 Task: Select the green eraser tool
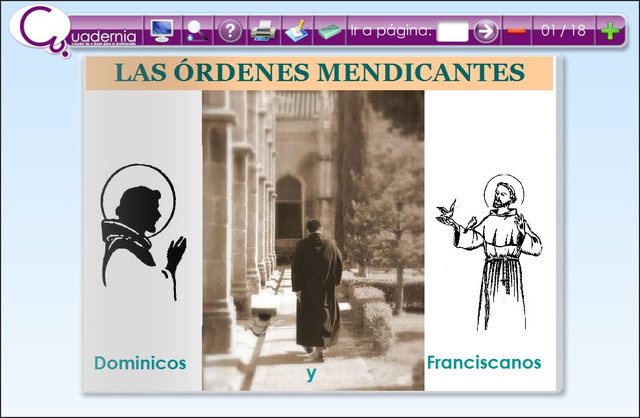330,31
